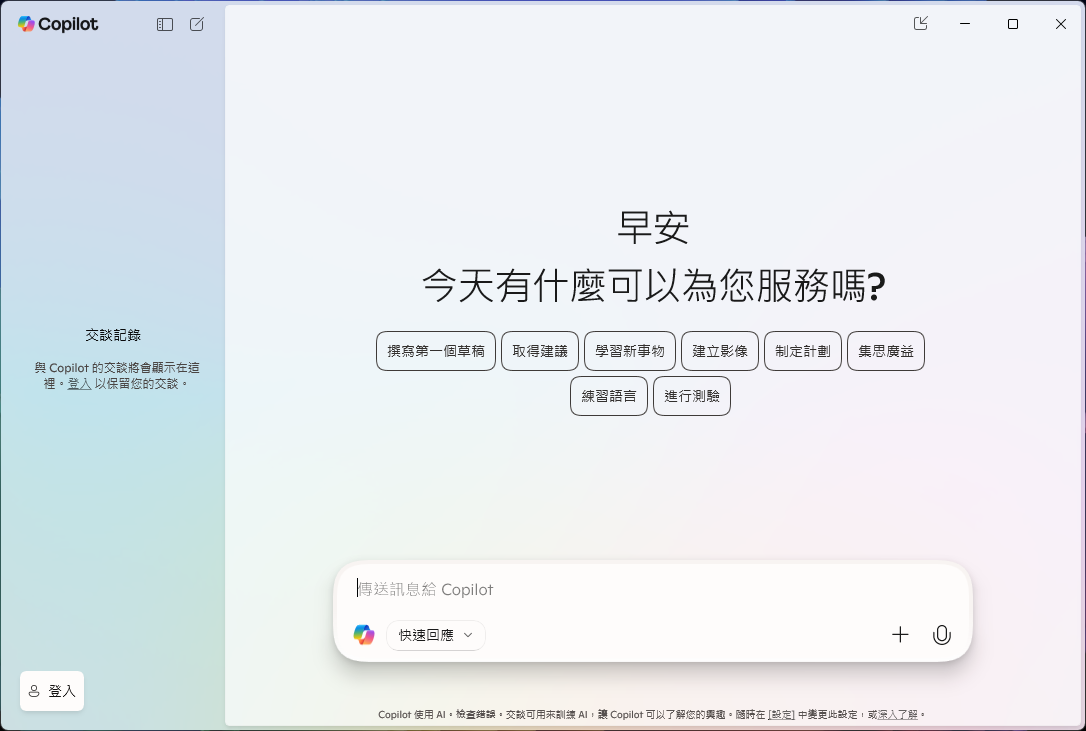
Task: Open the 設定 link in footer
Action: [781, 714]
